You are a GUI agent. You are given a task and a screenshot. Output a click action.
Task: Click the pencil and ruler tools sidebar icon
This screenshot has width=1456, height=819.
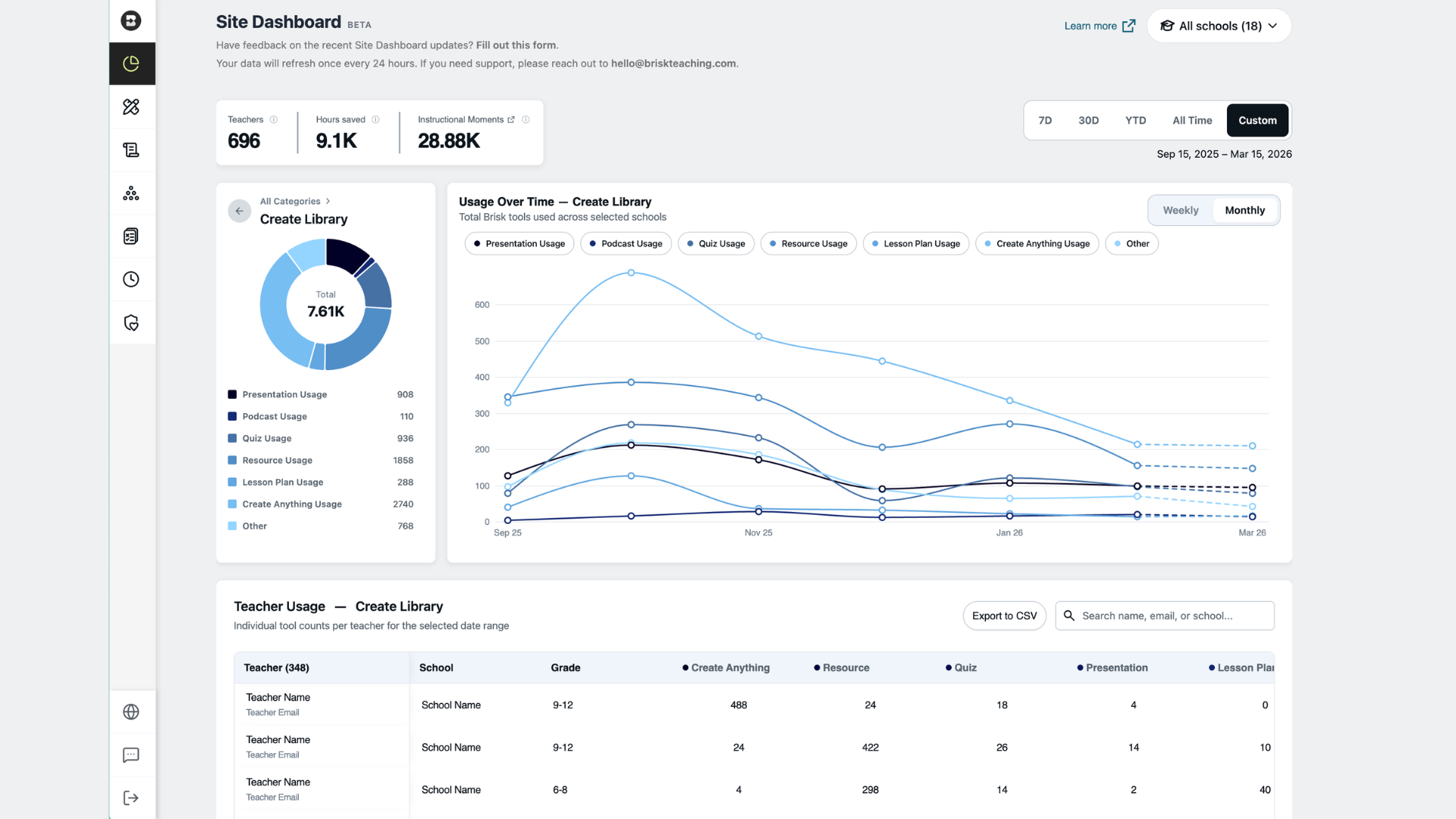(x=131, y=107)
